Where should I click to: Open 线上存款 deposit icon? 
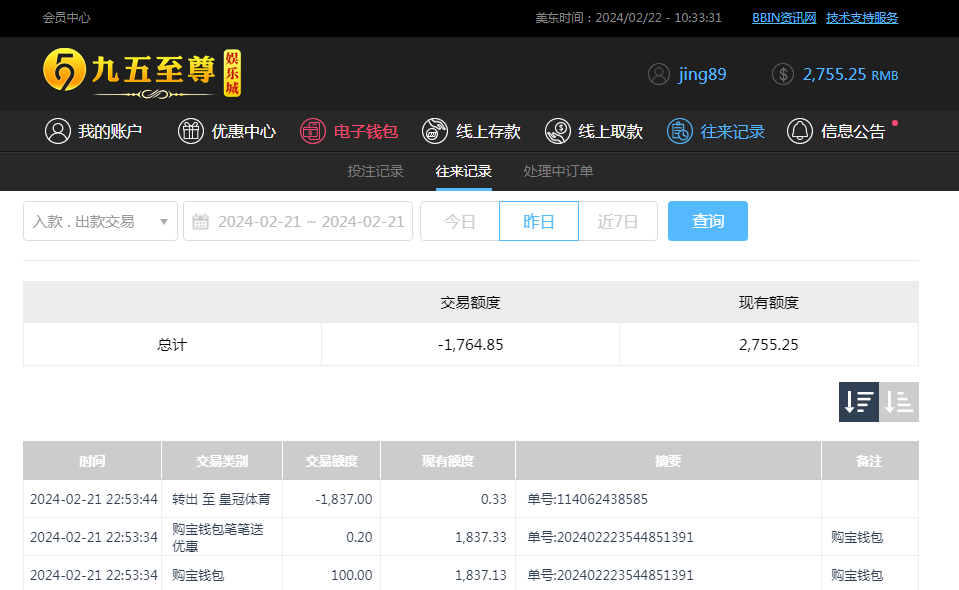[435, 131]
